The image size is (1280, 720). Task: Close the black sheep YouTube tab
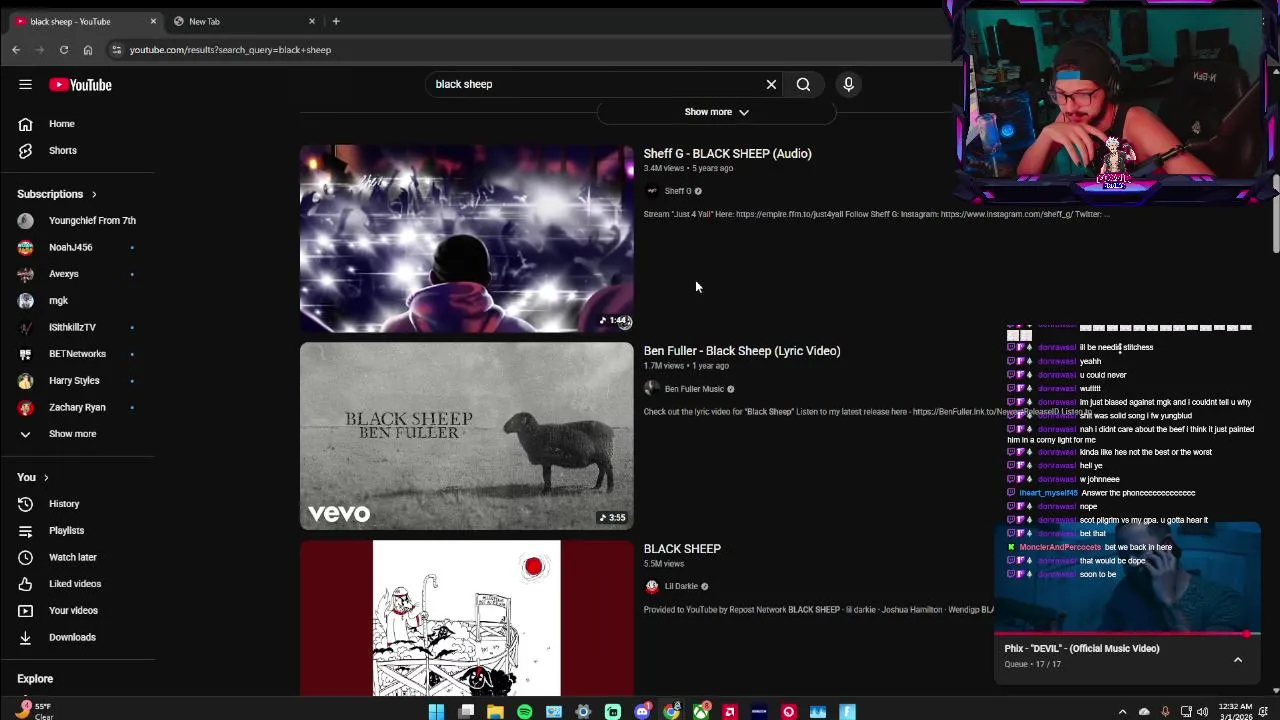point(153,21)
